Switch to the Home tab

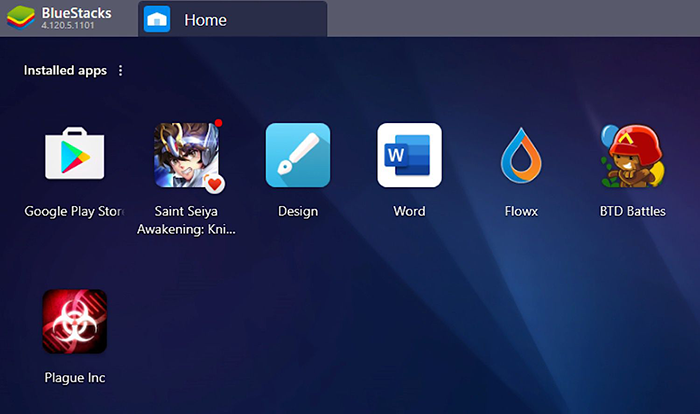point(232,20)
